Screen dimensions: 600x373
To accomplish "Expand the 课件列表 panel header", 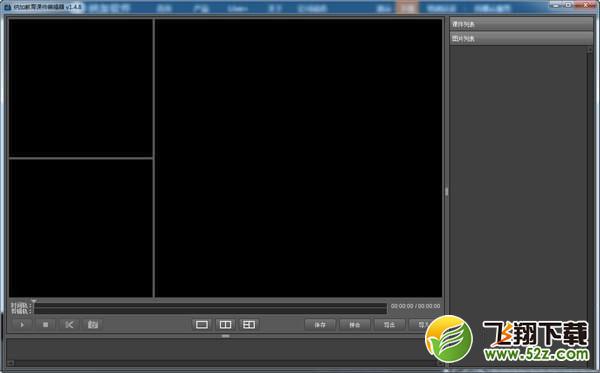I will coord(521,24).
